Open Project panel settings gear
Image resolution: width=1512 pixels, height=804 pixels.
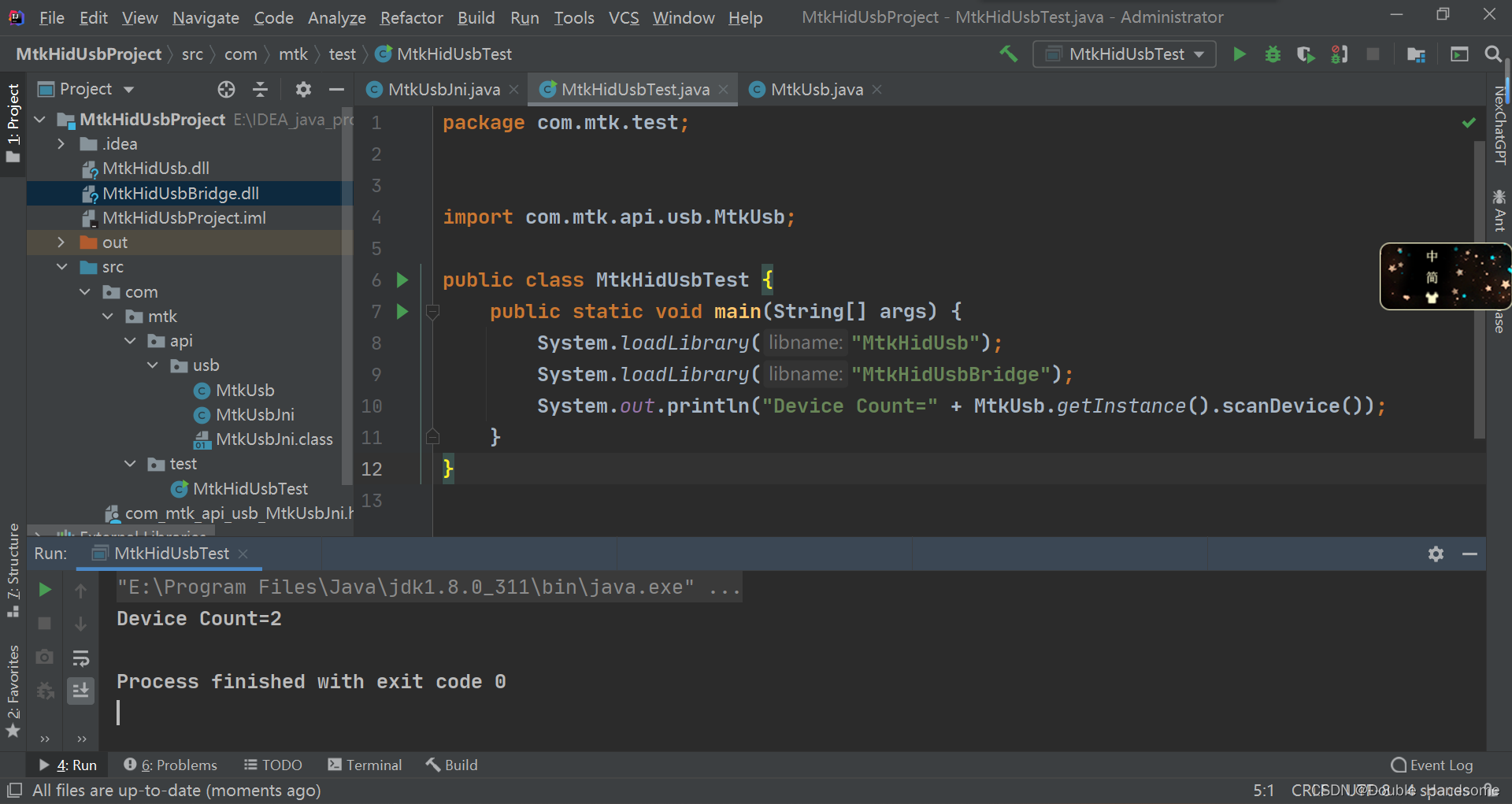[303, 89]
